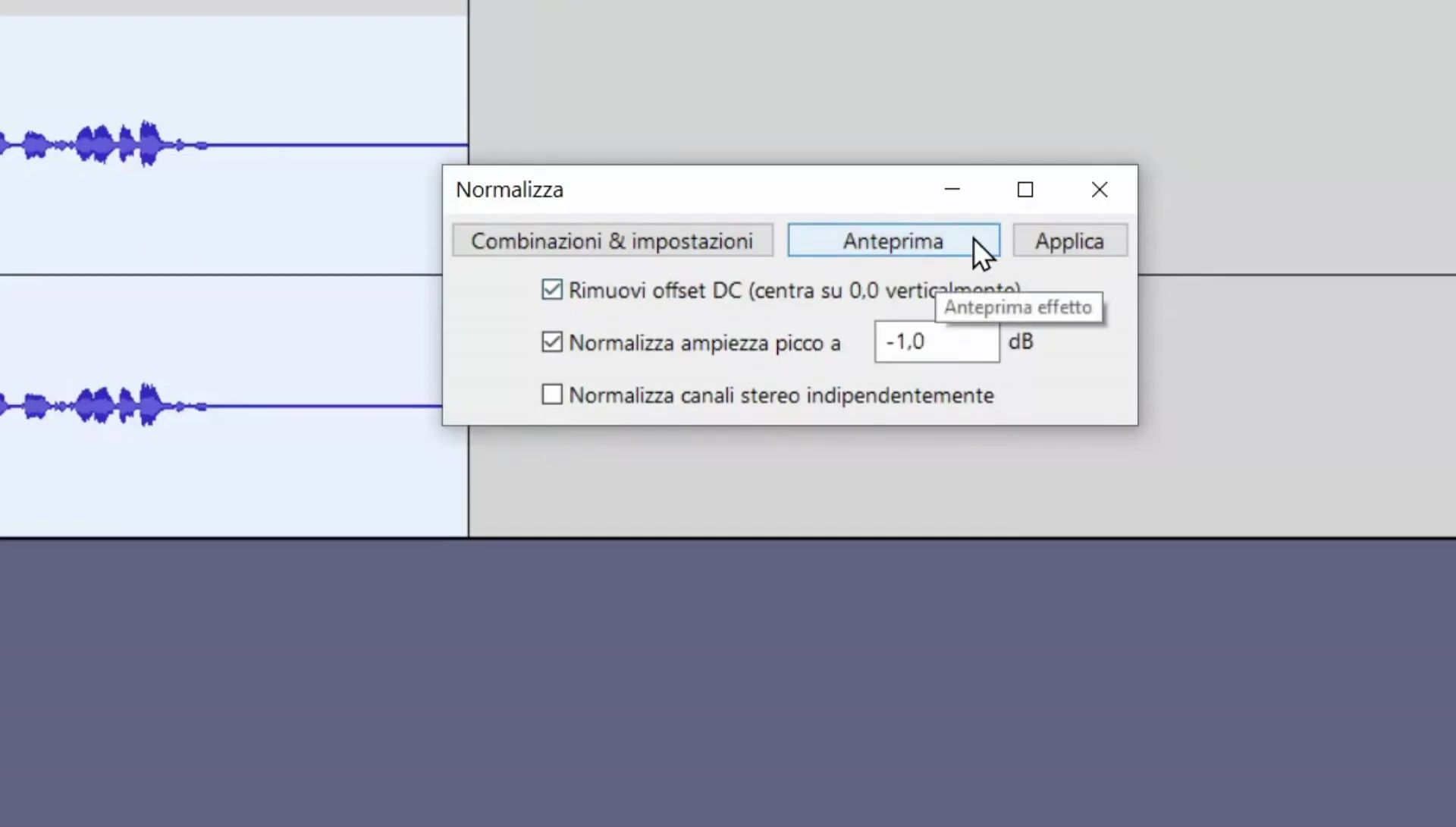Close the Normalizza dialog
The image size is (1456, 827).
click(1100, 189)
